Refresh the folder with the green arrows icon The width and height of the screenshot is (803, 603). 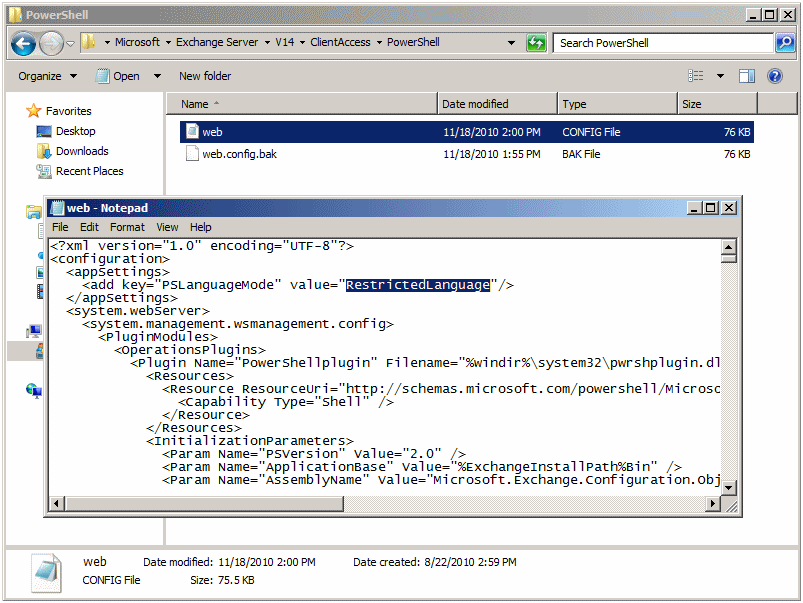(536, 43)
